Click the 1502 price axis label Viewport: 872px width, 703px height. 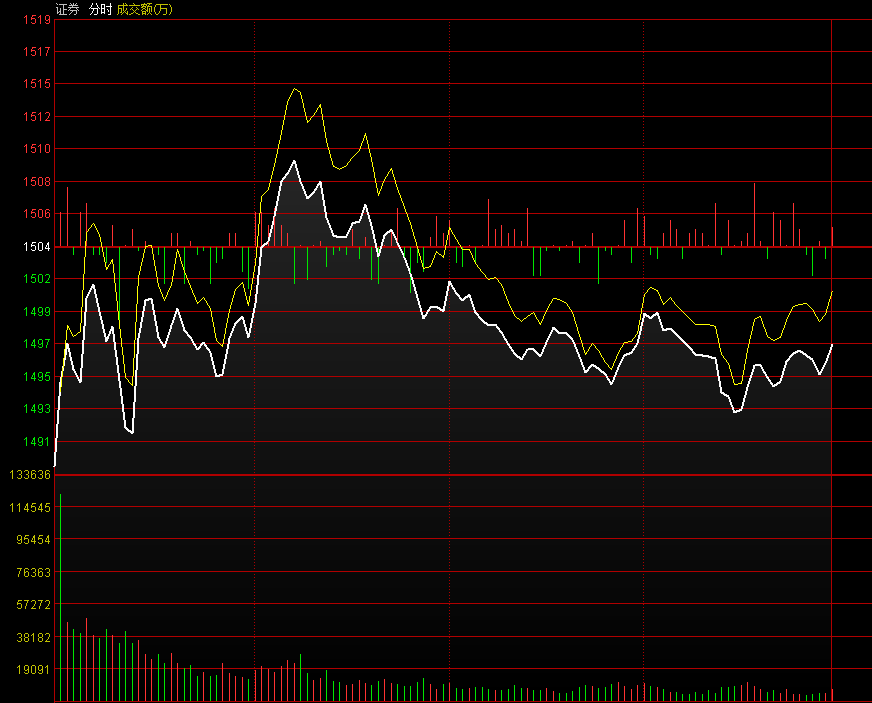pos(37,279)
